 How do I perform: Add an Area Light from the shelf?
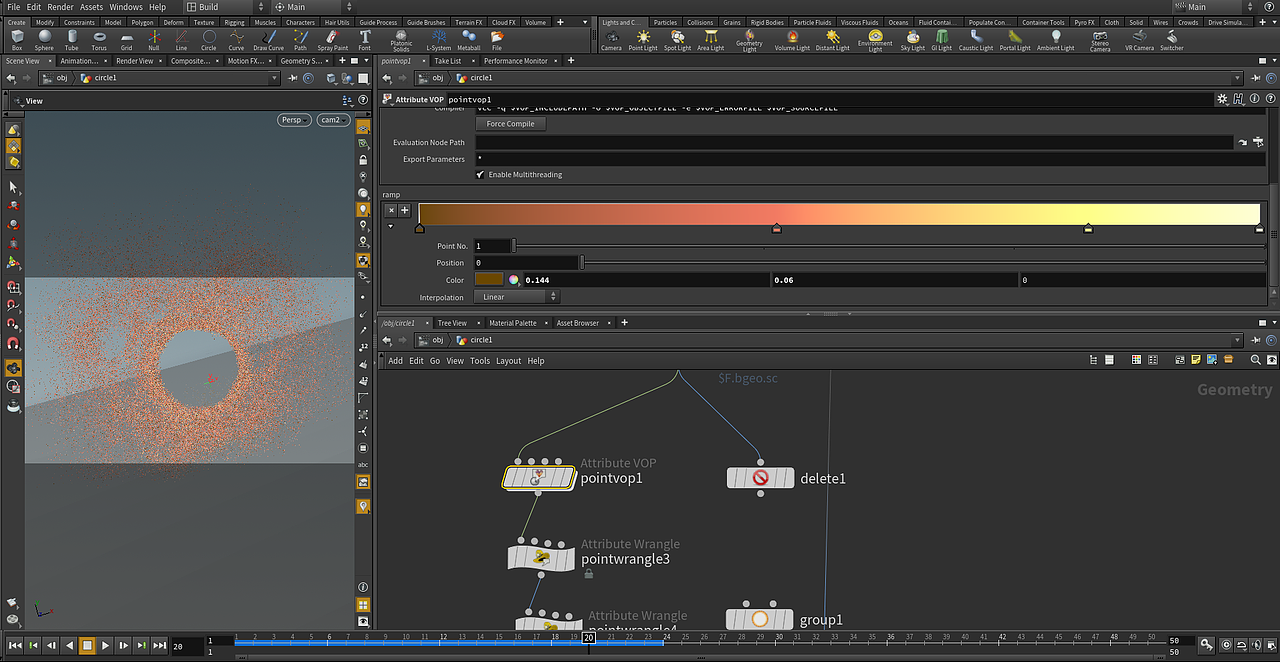710,40
